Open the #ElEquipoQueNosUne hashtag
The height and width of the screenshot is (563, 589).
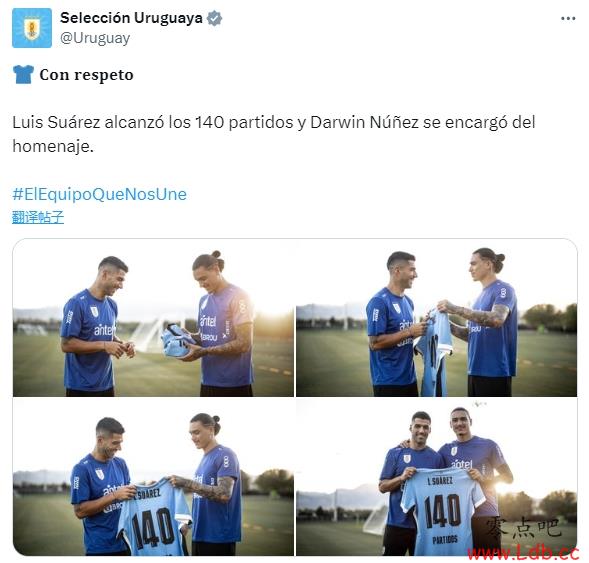(x=100, y=194)
